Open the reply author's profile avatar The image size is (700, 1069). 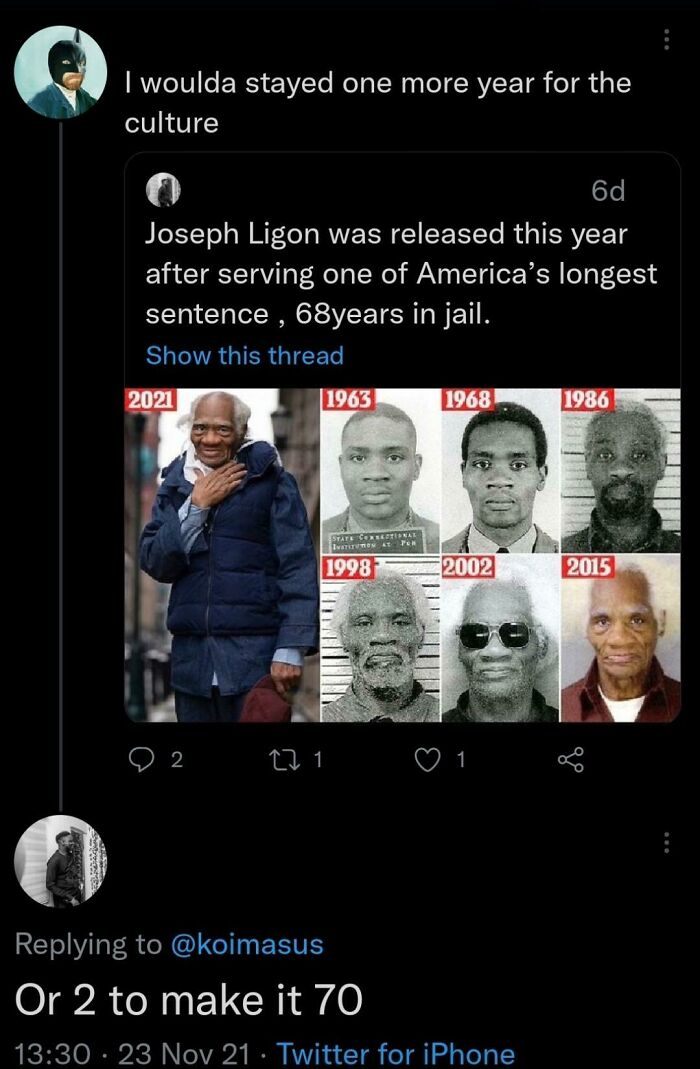click(61, 861)
